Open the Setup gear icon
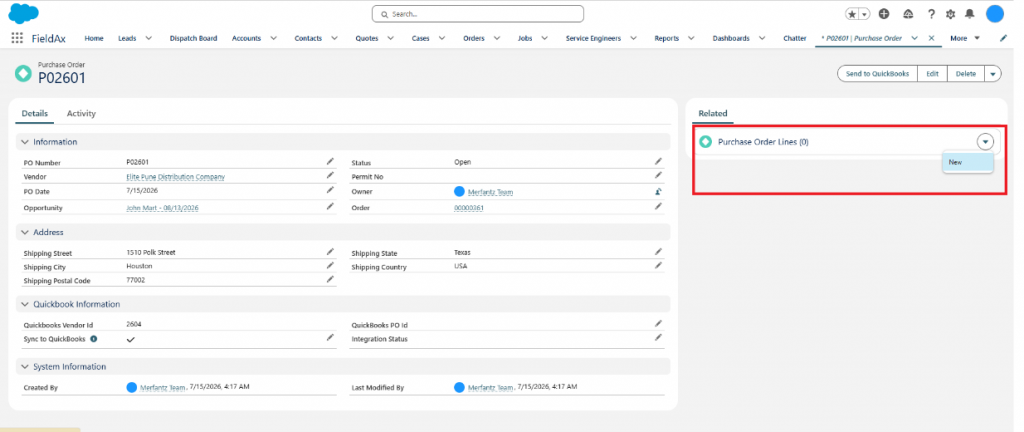This screenshot has width=1024, height=432. [950, 14]
